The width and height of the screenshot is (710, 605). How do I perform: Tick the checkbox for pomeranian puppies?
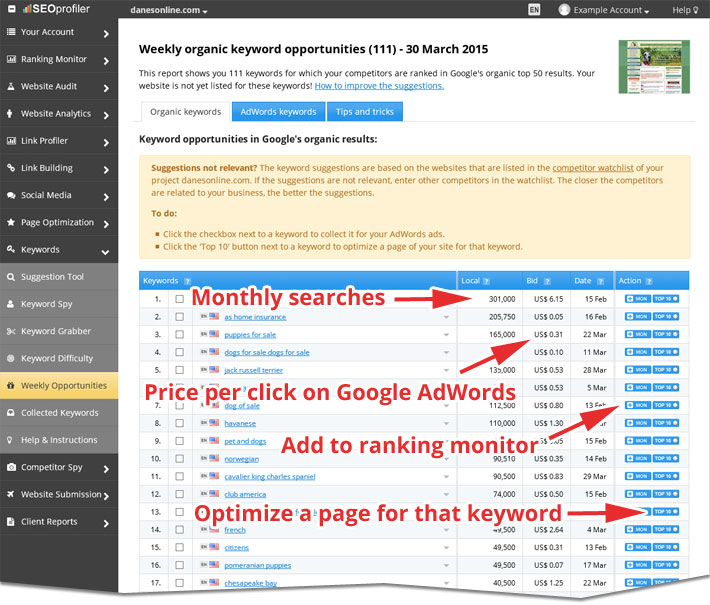pos(180,565)
